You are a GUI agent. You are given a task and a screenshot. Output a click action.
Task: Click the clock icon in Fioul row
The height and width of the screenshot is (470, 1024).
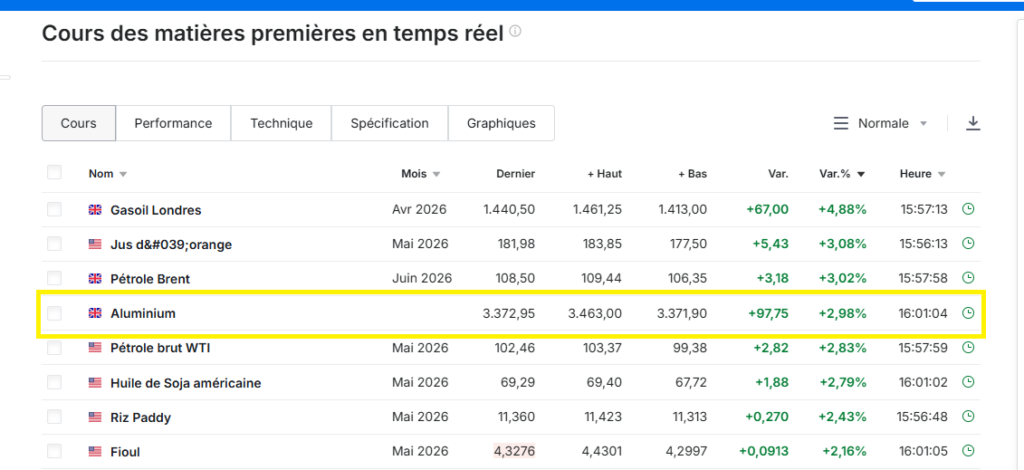click(x=968, y=451)
